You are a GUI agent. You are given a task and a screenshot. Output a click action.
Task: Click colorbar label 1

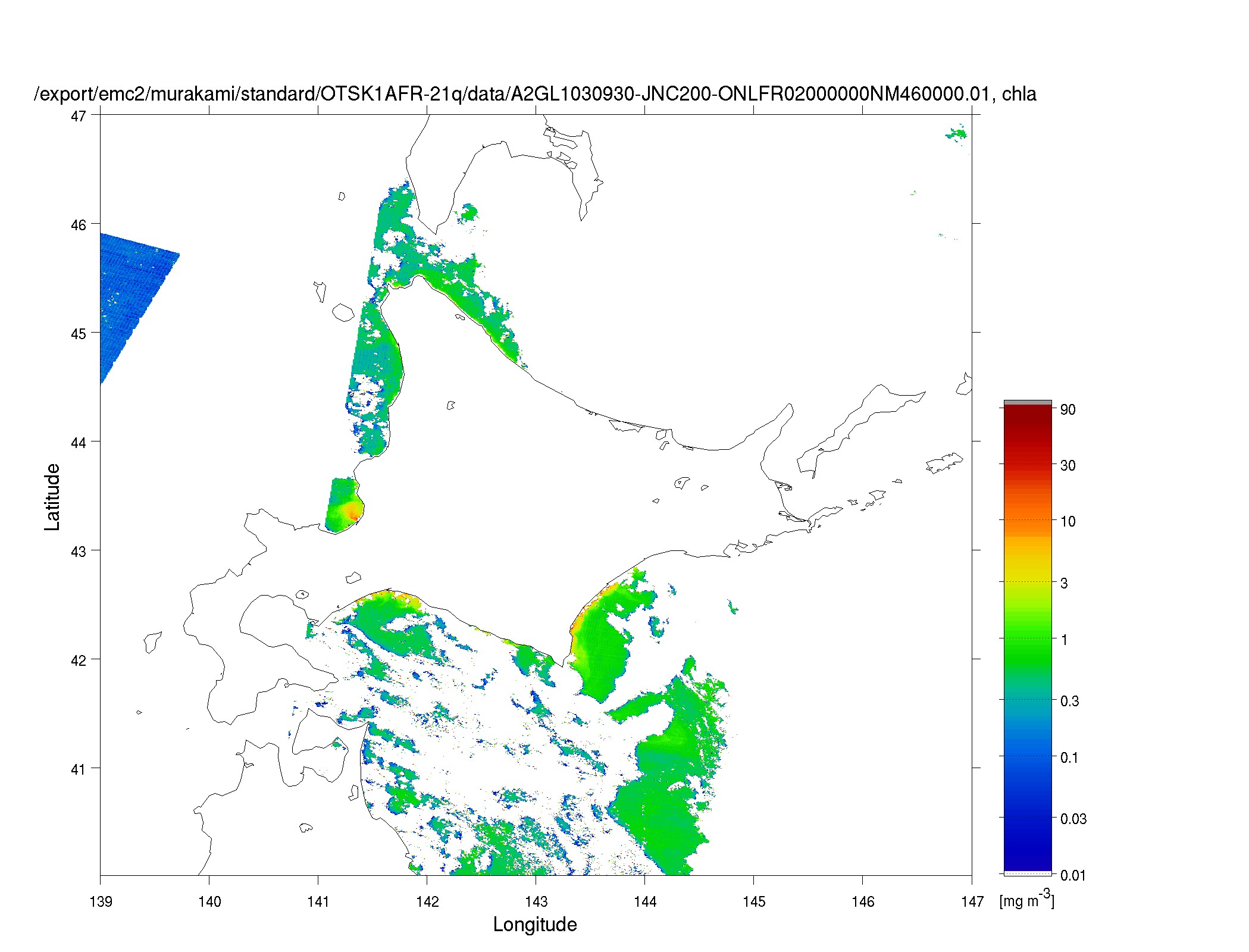tap(1065, 640)
